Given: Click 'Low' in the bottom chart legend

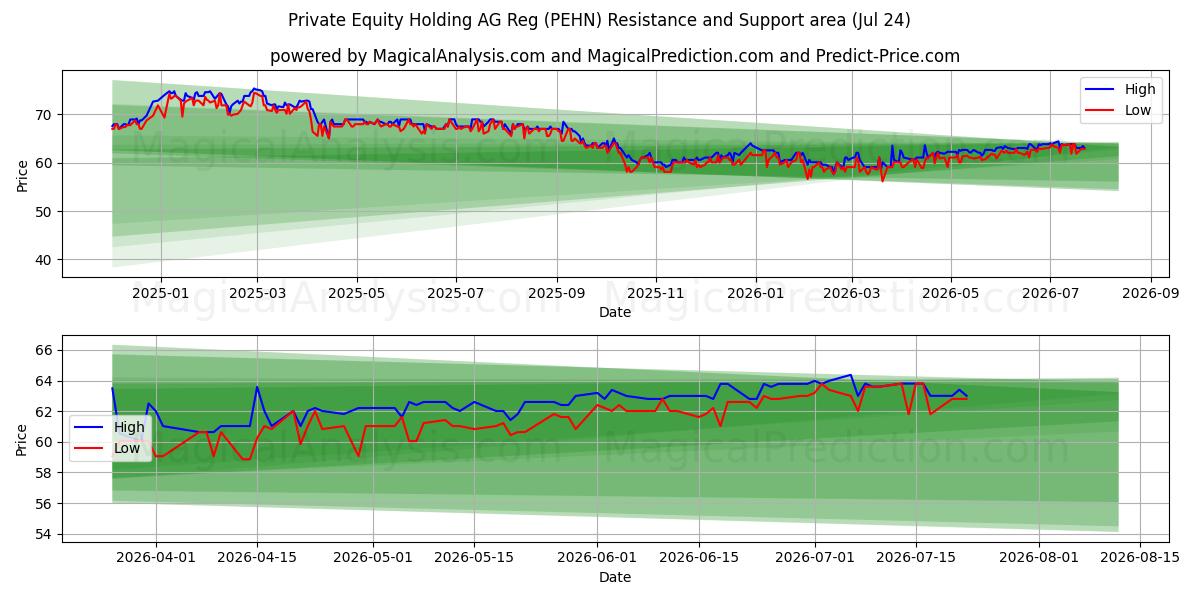Looking at the screenshot, I should click(127, 448).
